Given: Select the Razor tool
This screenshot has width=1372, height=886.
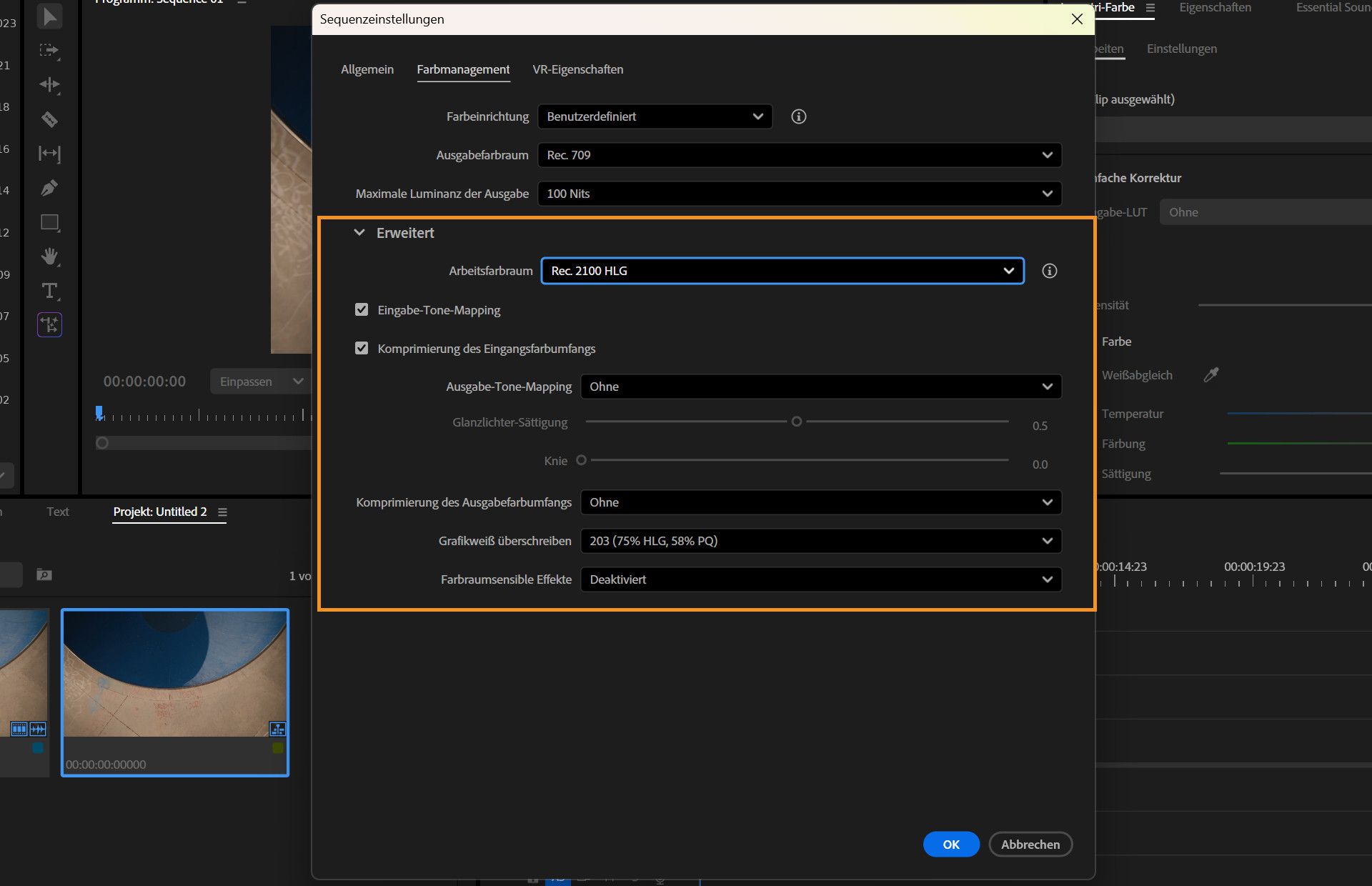Looking at the screenshot, I should tap(50, 119).
